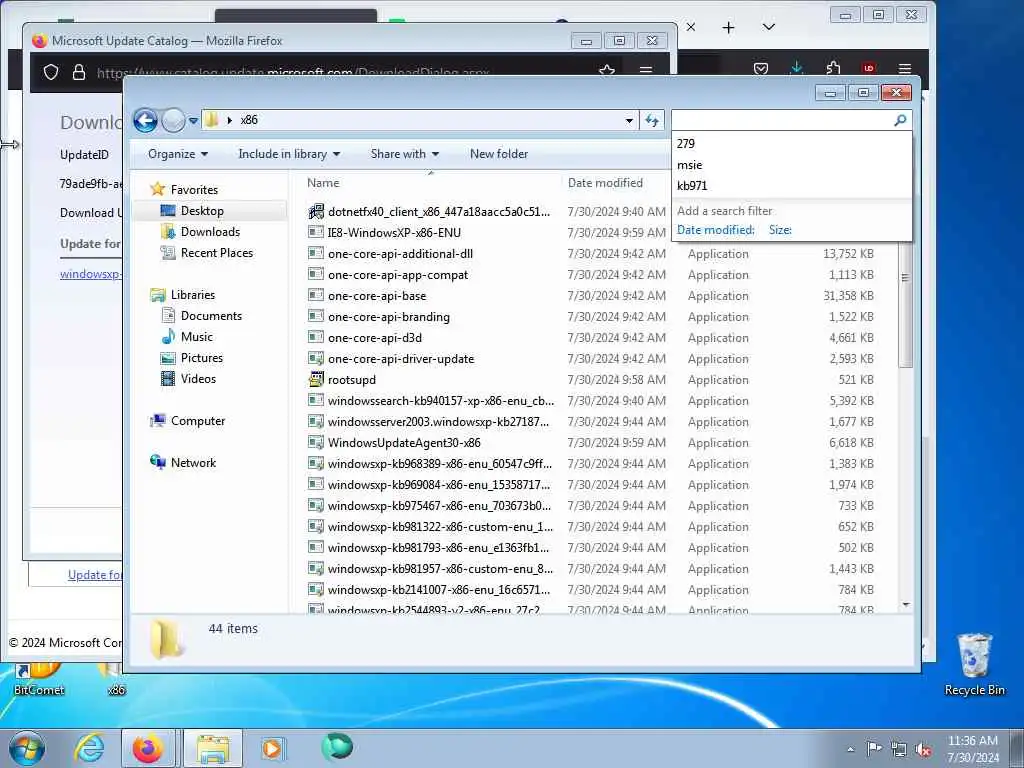
Task: Click the x86 folder in the address bar
Action: click(x=249, y=120)
